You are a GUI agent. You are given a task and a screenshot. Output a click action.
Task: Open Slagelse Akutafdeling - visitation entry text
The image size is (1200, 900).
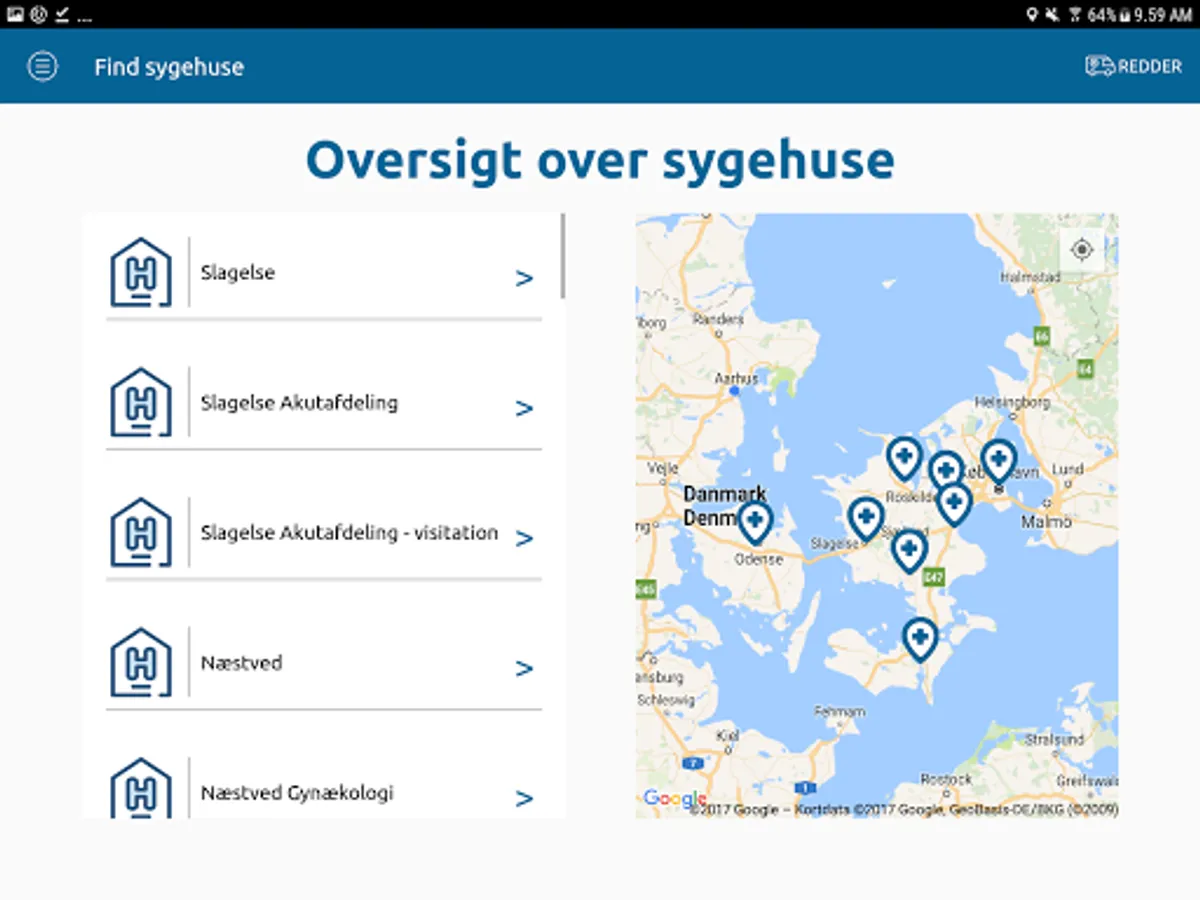(x=349, y=533)
